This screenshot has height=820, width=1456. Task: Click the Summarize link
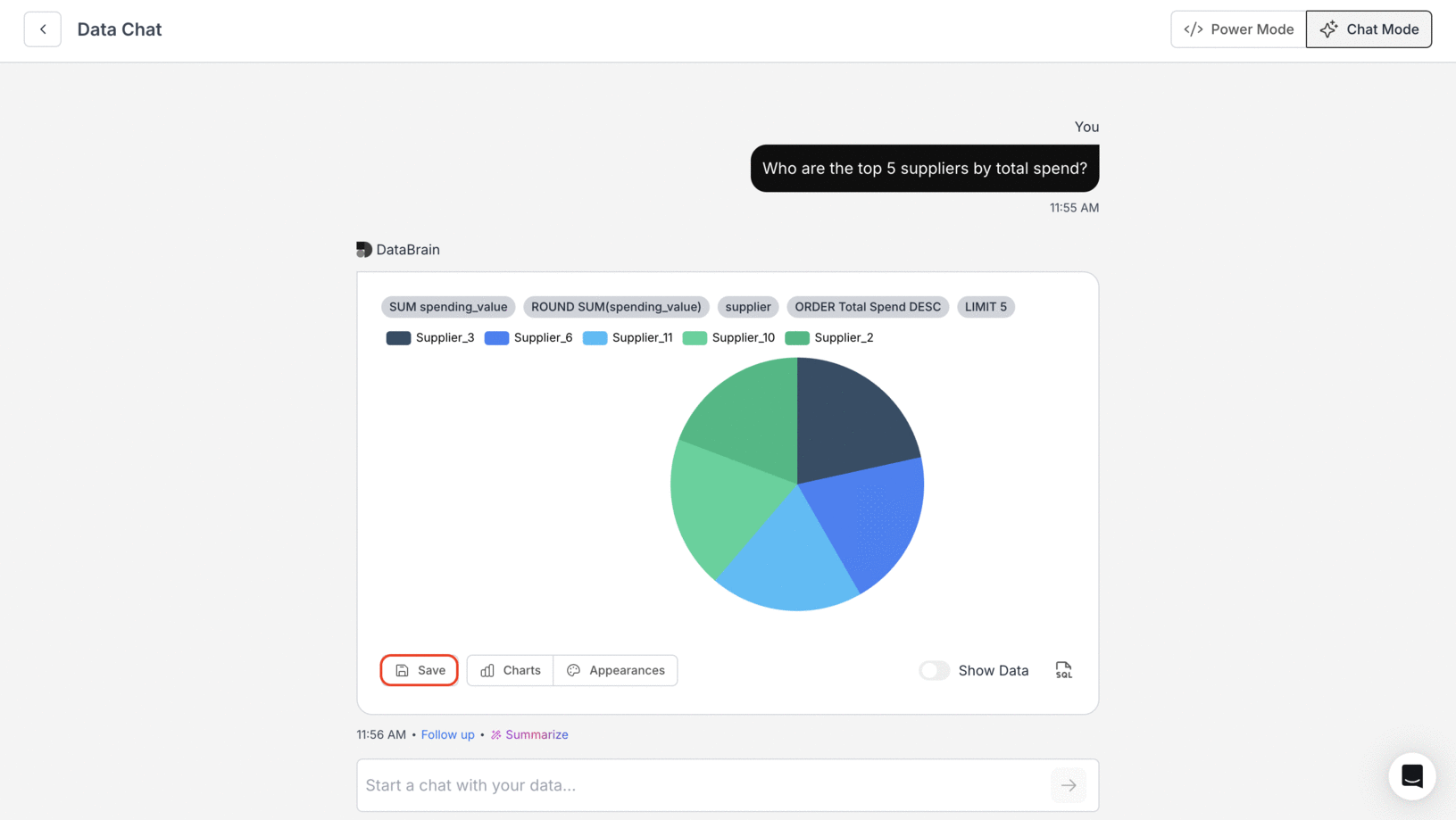click(x=536, y=734)
